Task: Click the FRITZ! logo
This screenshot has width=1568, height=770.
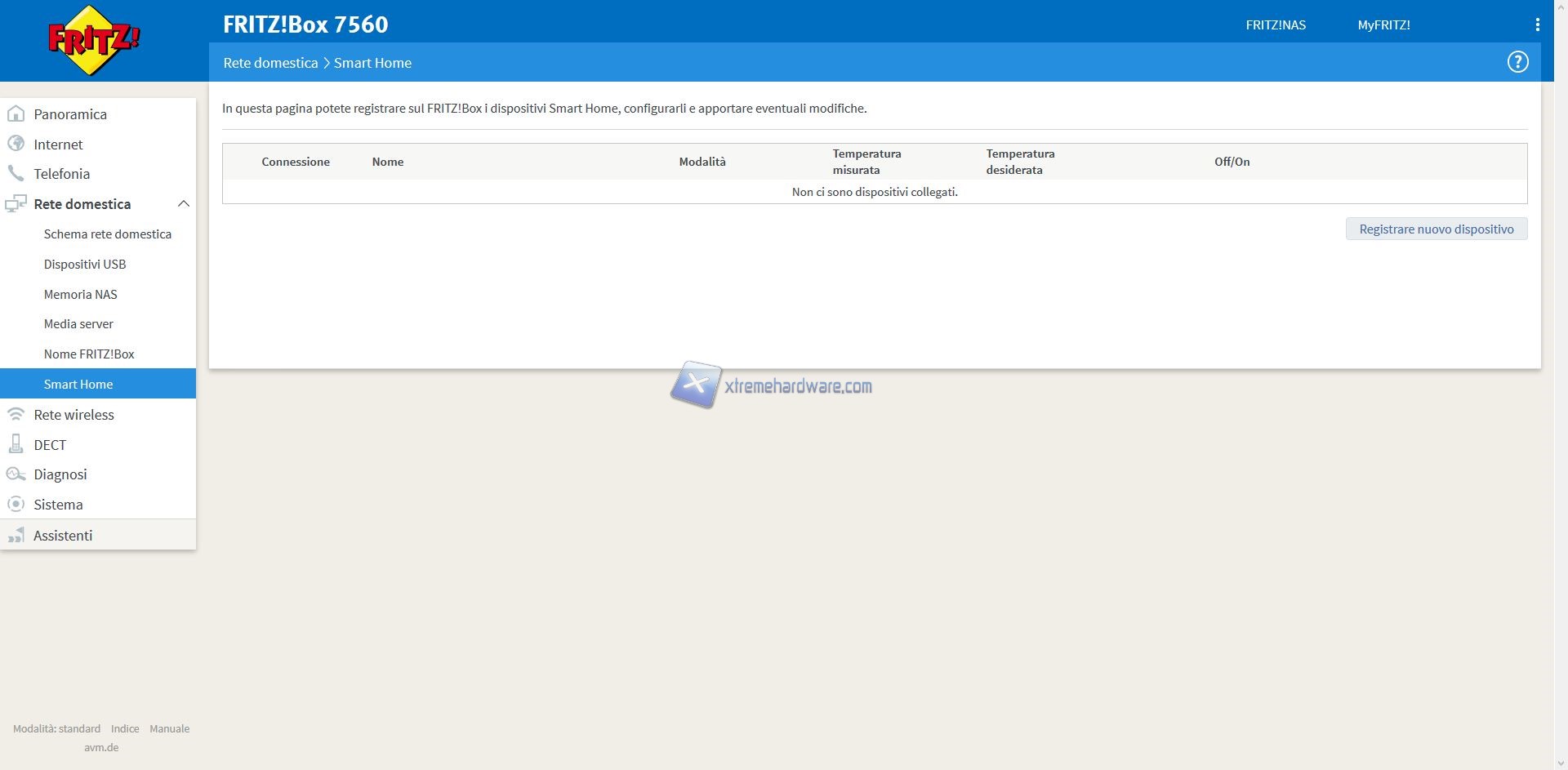Action: point(94,41)
